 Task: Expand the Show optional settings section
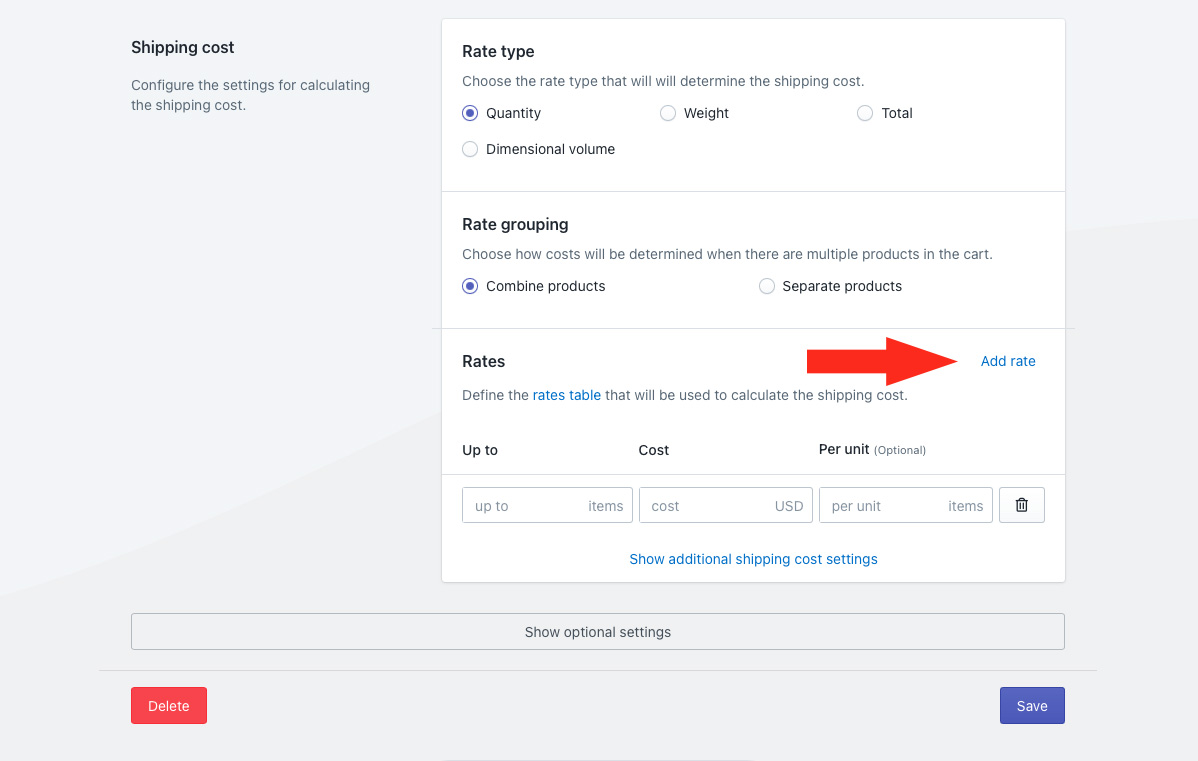[597, 631]
